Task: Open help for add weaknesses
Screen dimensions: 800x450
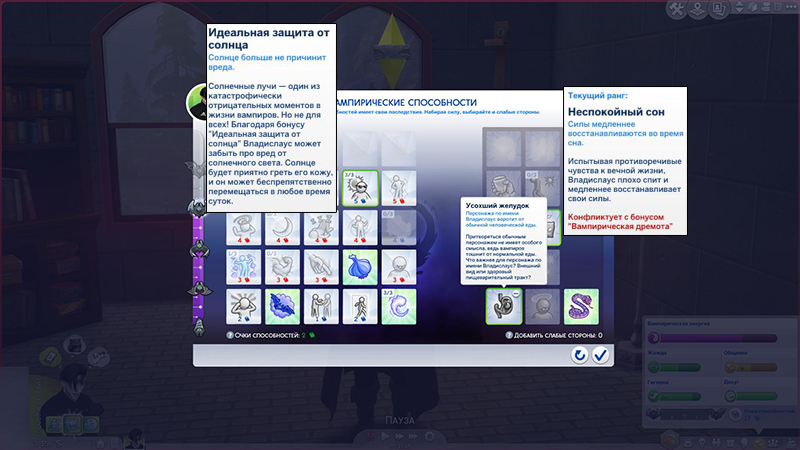Action: (509, 335)
